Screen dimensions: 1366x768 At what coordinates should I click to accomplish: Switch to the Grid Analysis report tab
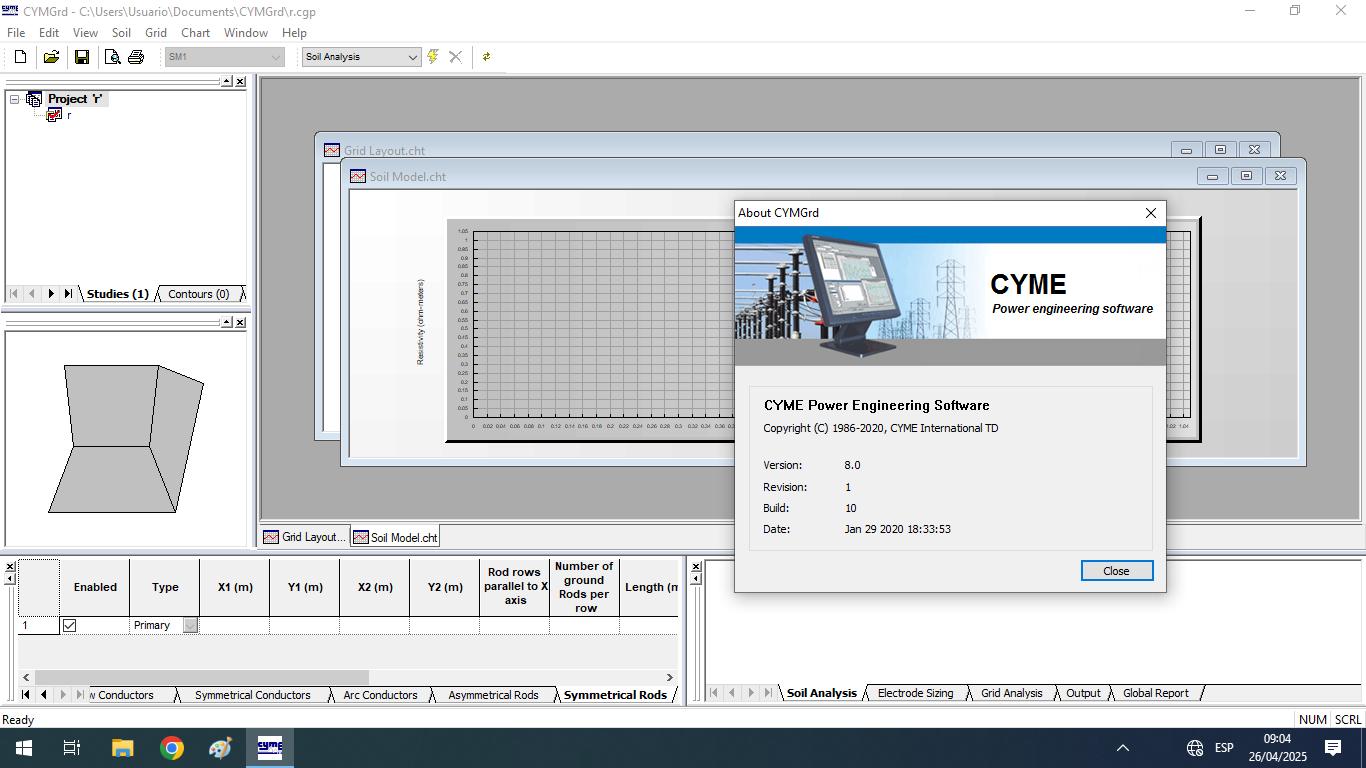pos(1011,693)
